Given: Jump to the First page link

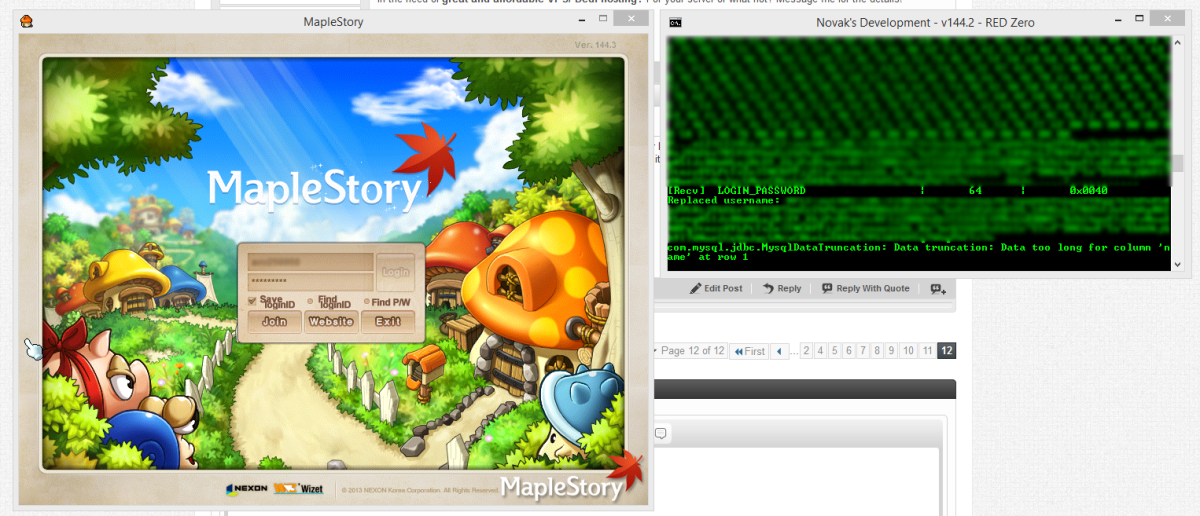Looking at the screenshot, I should click(749, 351).
